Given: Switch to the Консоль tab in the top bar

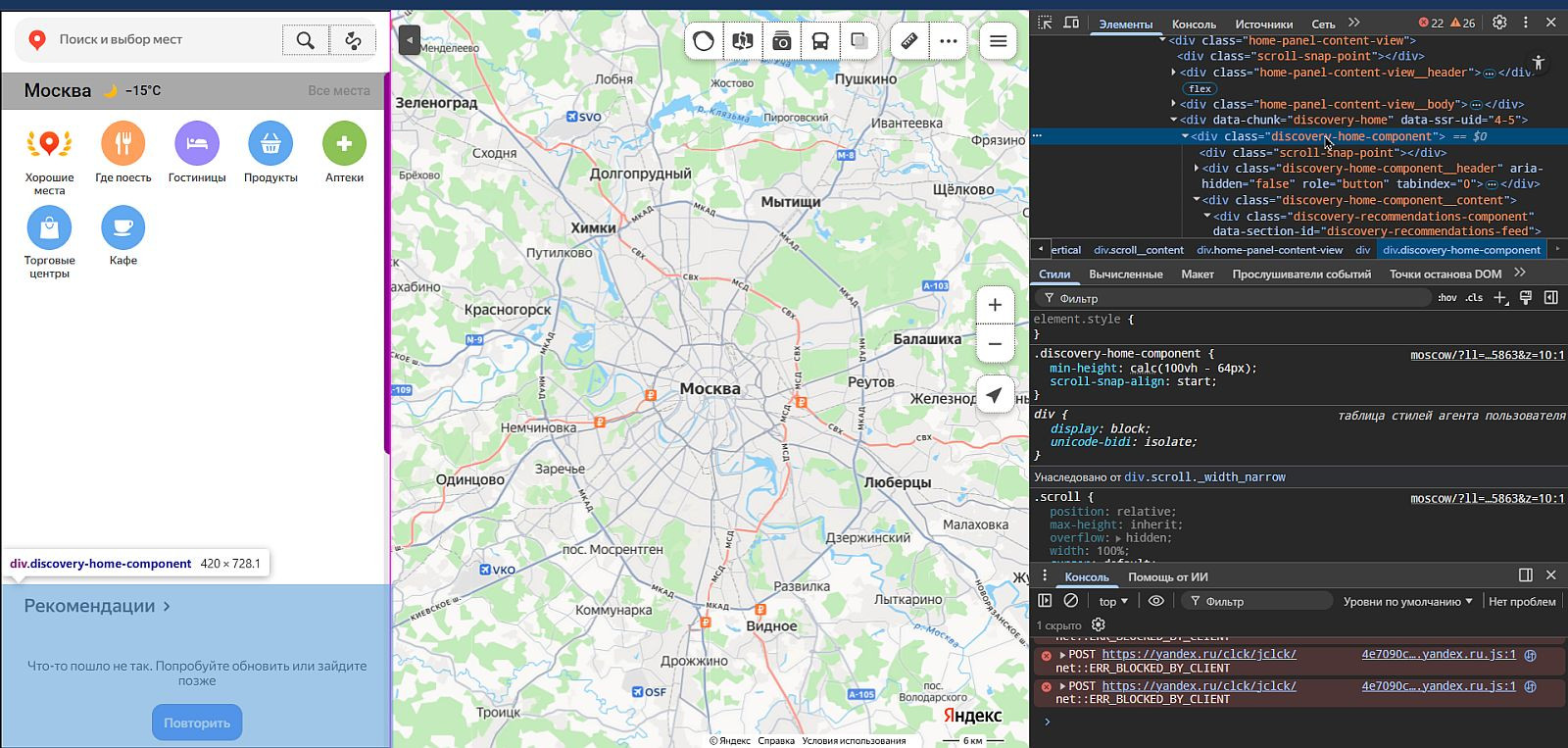Looking at the screenshot, I should pos(1194,24).
